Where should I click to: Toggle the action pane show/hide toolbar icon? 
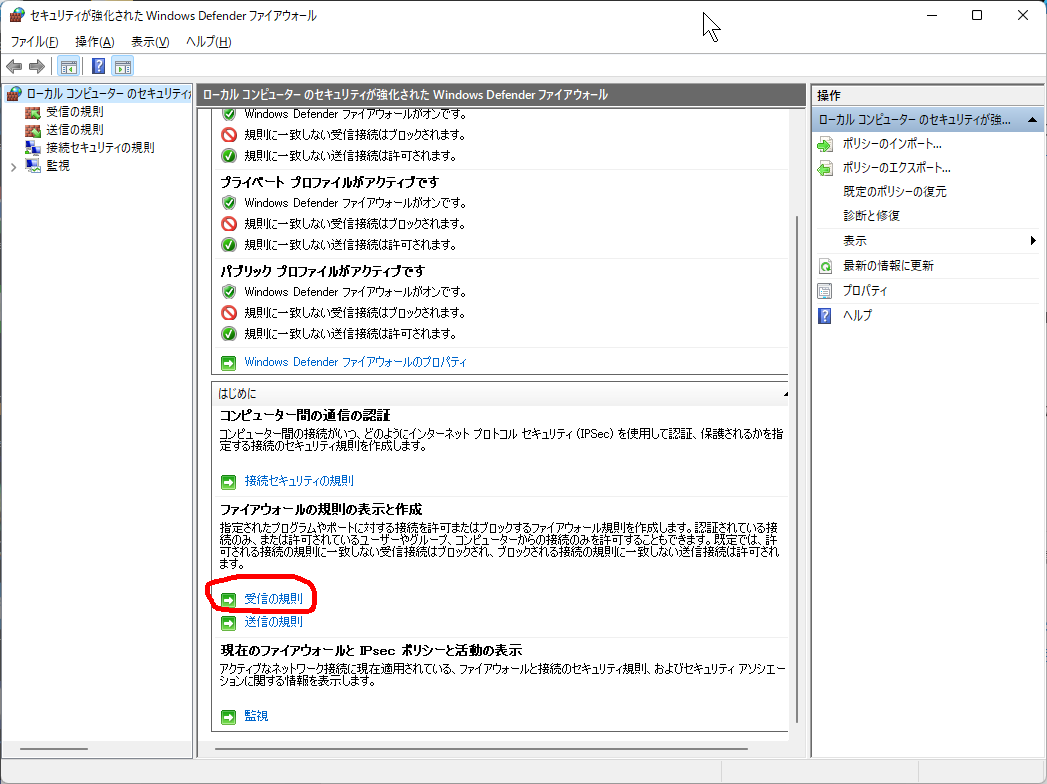(123, 67)
